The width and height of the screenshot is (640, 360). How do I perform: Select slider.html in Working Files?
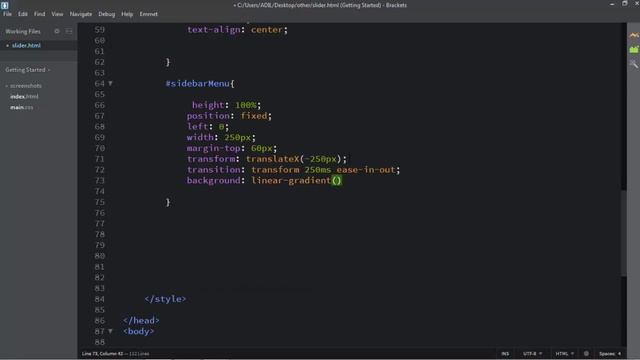pyautogui.click(x=26, y=45)
